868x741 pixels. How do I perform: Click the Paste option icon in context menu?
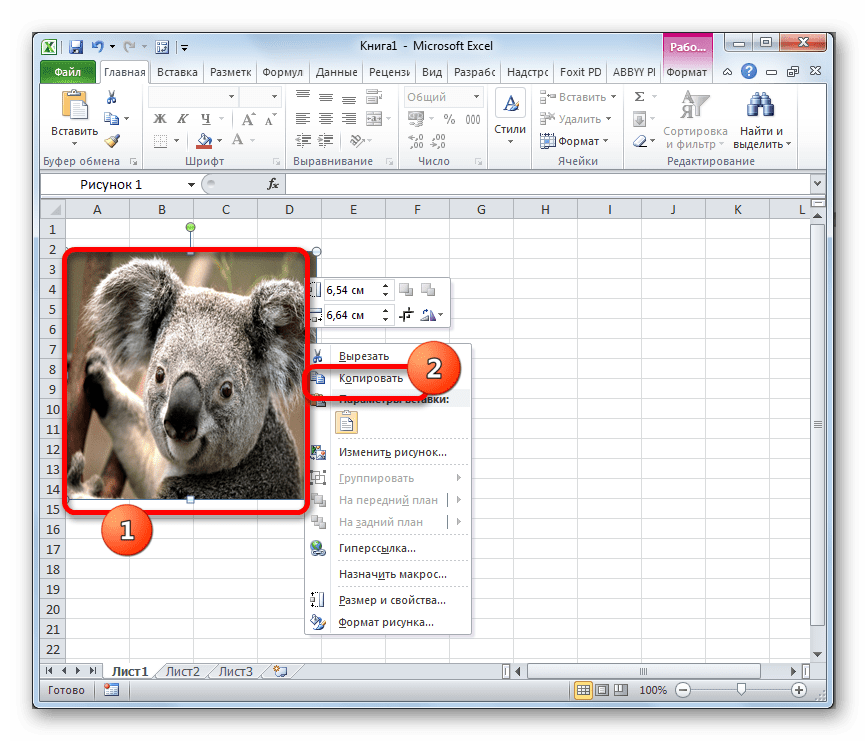(347, 422)
